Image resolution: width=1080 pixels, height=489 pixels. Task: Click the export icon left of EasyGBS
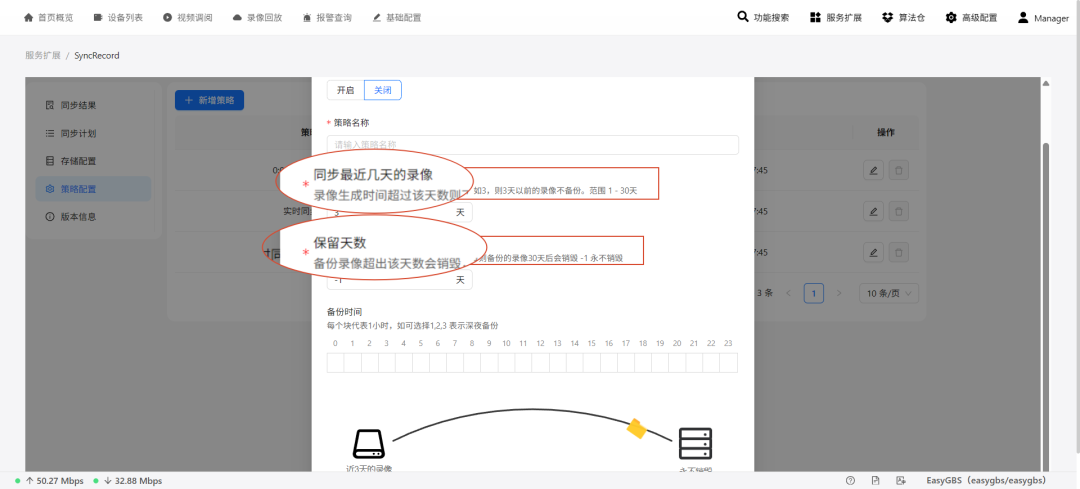[x=900, y=481]
